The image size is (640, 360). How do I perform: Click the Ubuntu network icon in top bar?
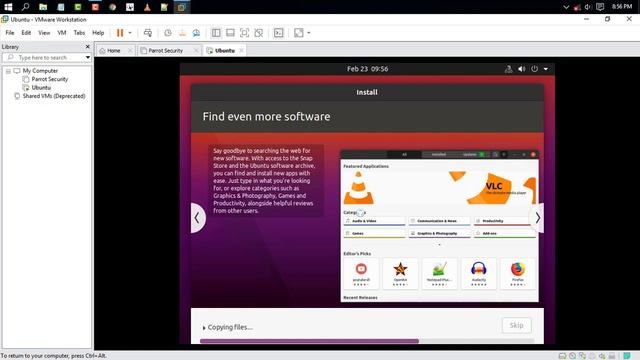[x=509, y=69]
